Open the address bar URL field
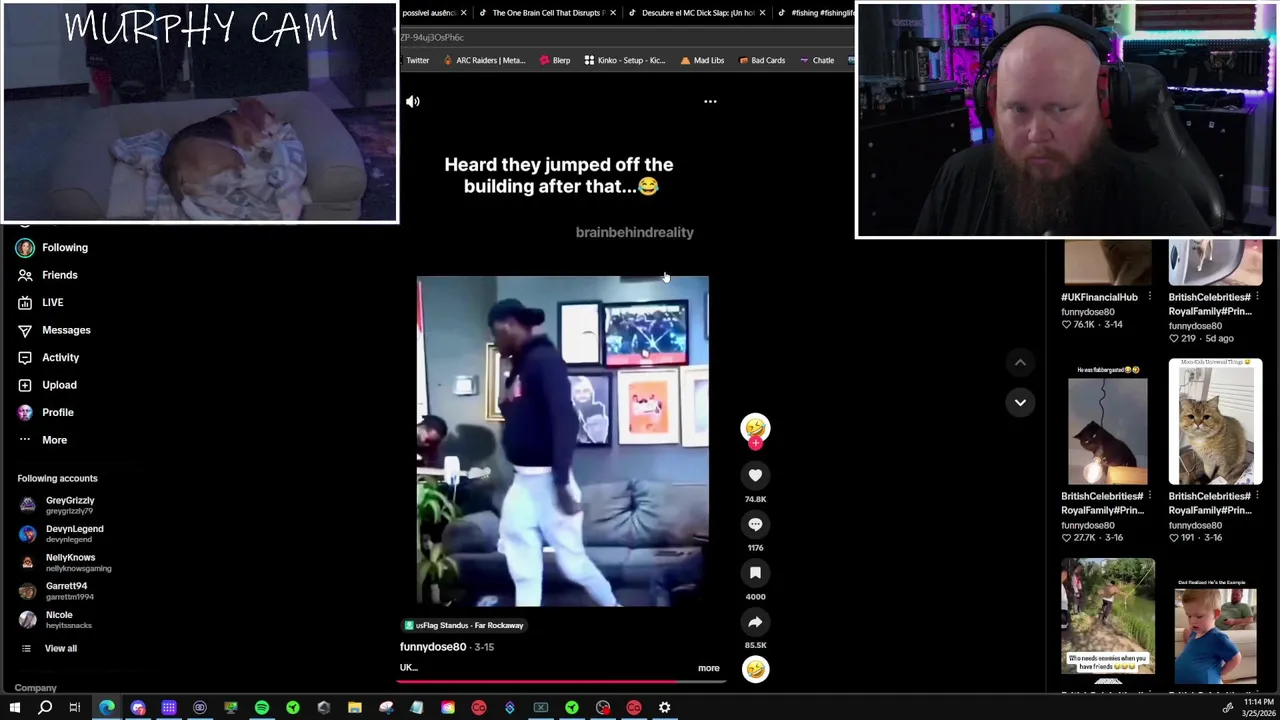 [625, 37]
